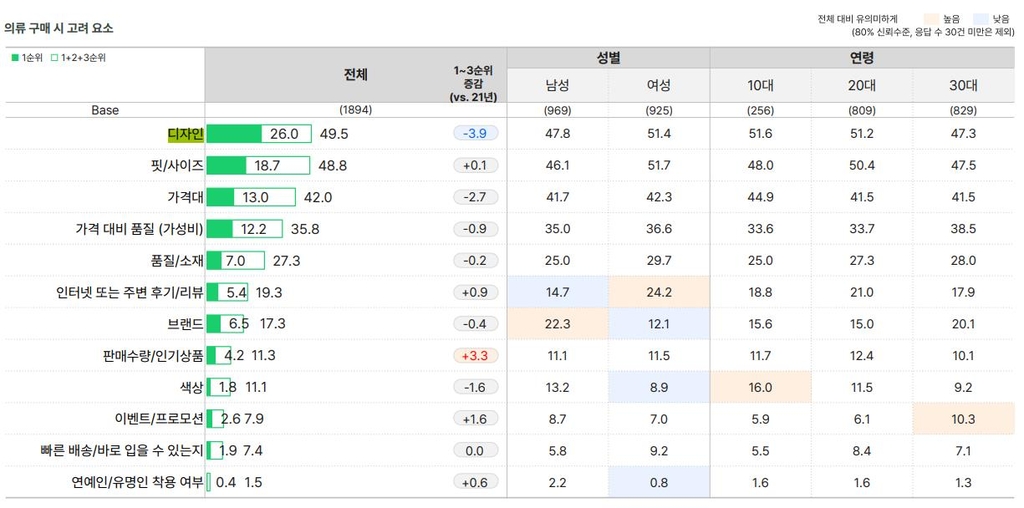Click the green 1순위 legend square

pos(13,58)
